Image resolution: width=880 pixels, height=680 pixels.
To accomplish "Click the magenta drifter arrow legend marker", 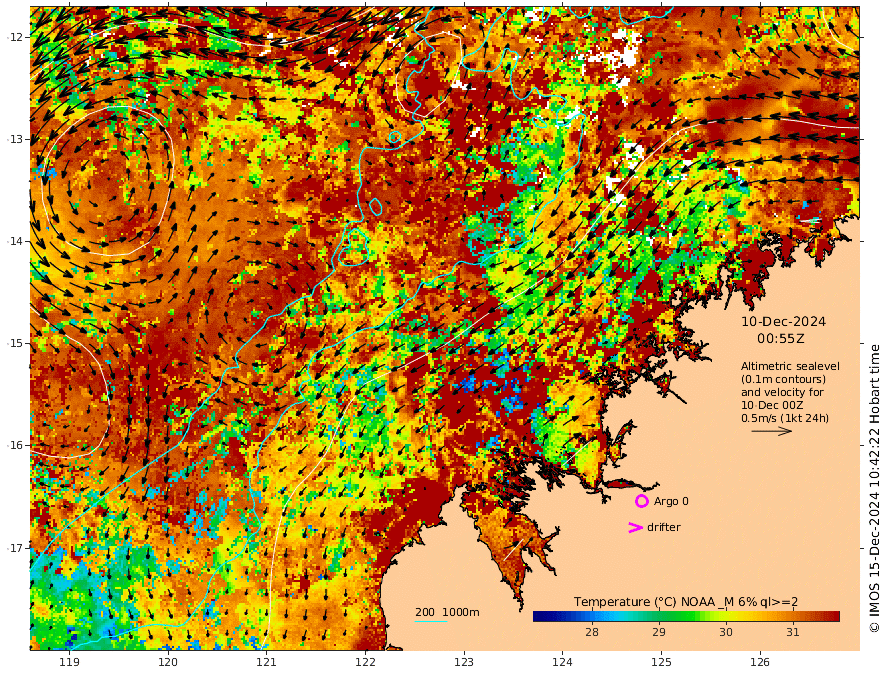I will [635, 527].
